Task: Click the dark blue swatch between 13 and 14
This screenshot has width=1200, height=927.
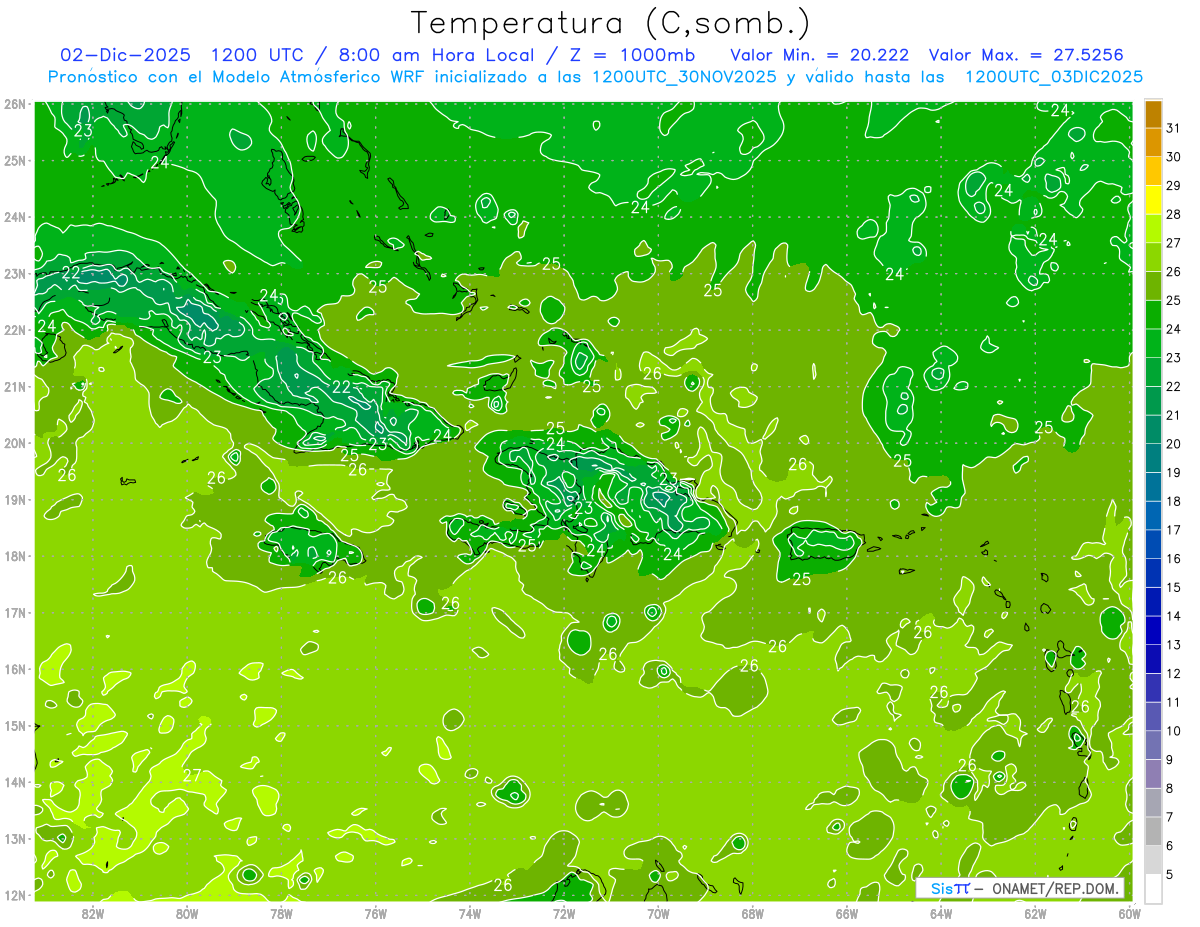Action: [x=1153, y=630]
